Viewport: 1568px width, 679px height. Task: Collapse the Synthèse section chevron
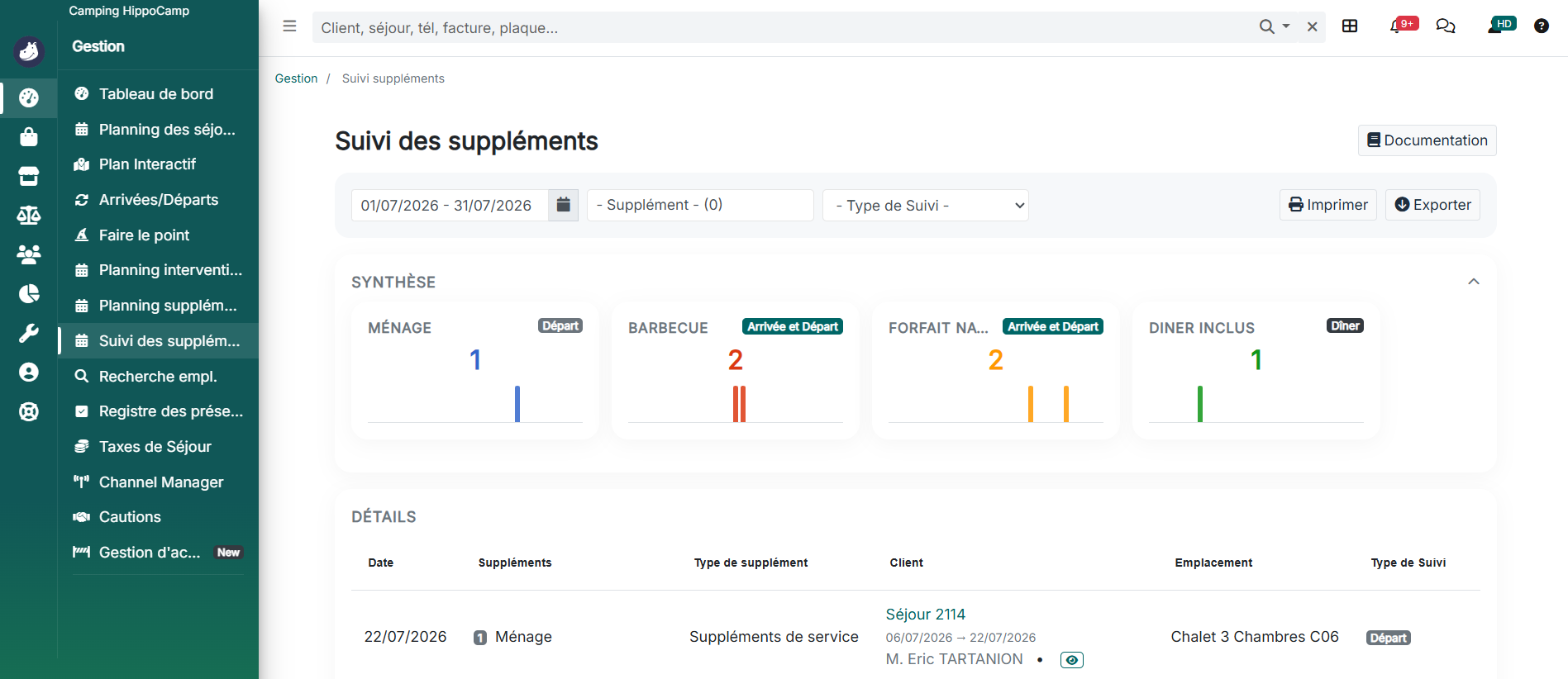tap(1474, 282)
